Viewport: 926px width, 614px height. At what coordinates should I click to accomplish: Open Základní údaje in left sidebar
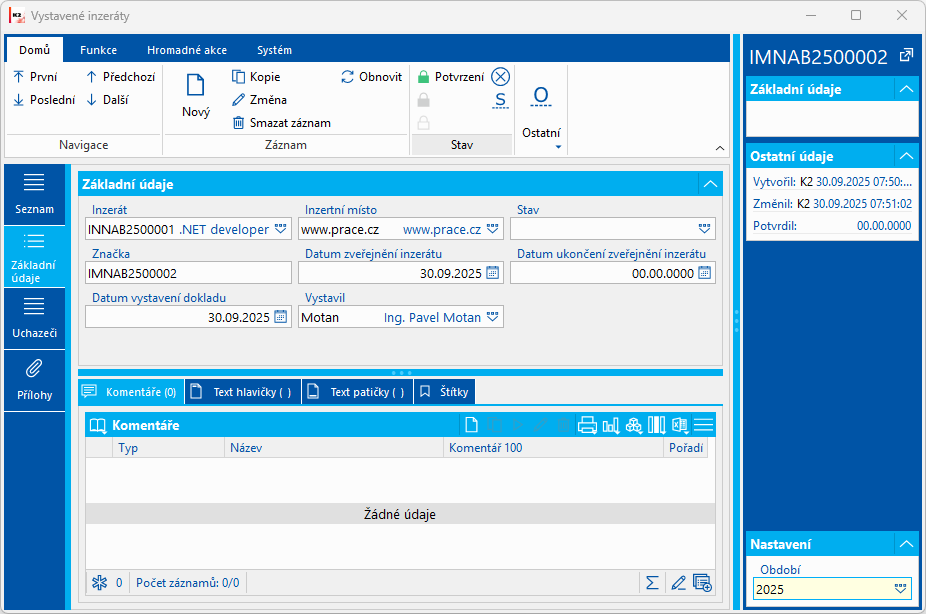(34, 257)
